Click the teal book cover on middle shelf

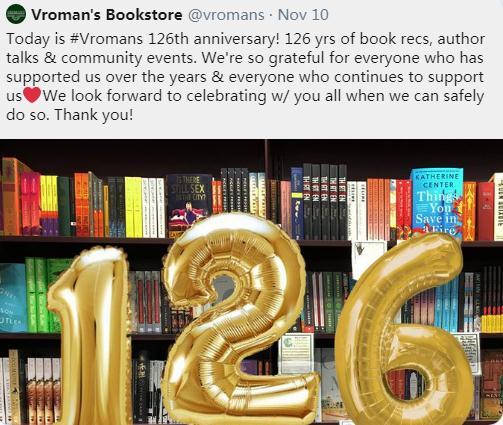(x=13, y=298)
